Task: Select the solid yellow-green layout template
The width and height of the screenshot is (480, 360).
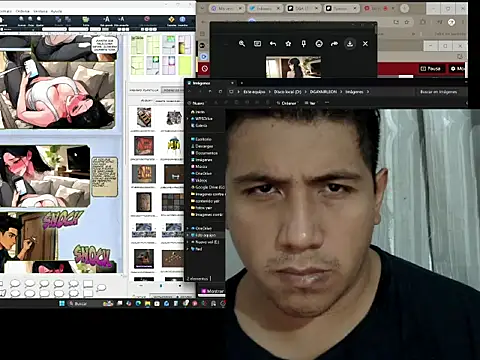Action: click(185, 65)
